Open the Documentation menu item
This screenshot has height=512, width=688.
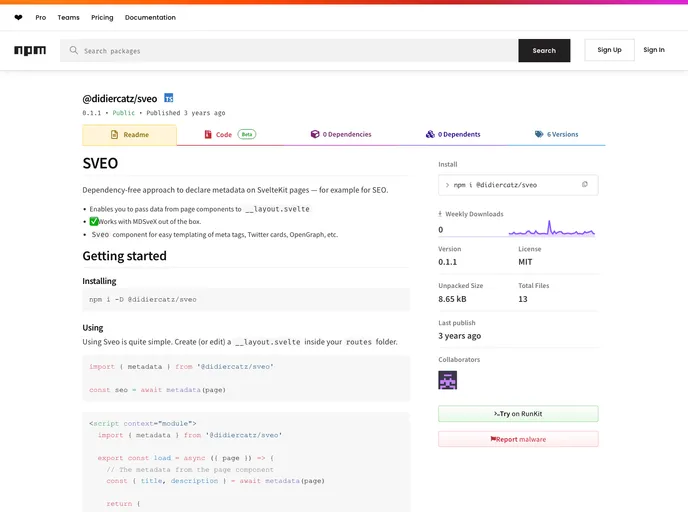150,18
